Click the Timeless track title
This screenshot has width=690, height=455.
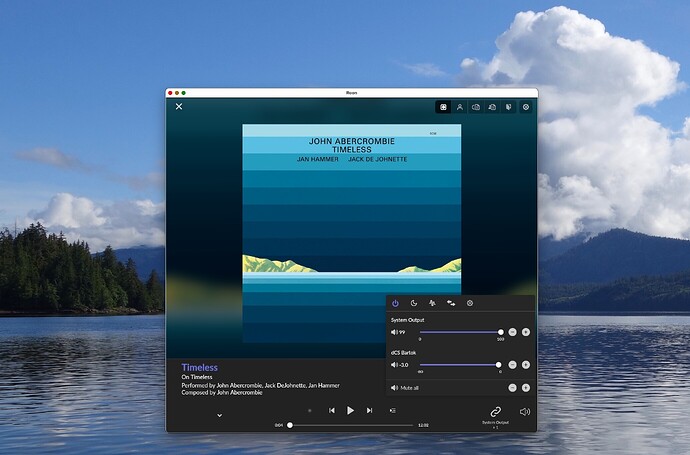(199, 367)
